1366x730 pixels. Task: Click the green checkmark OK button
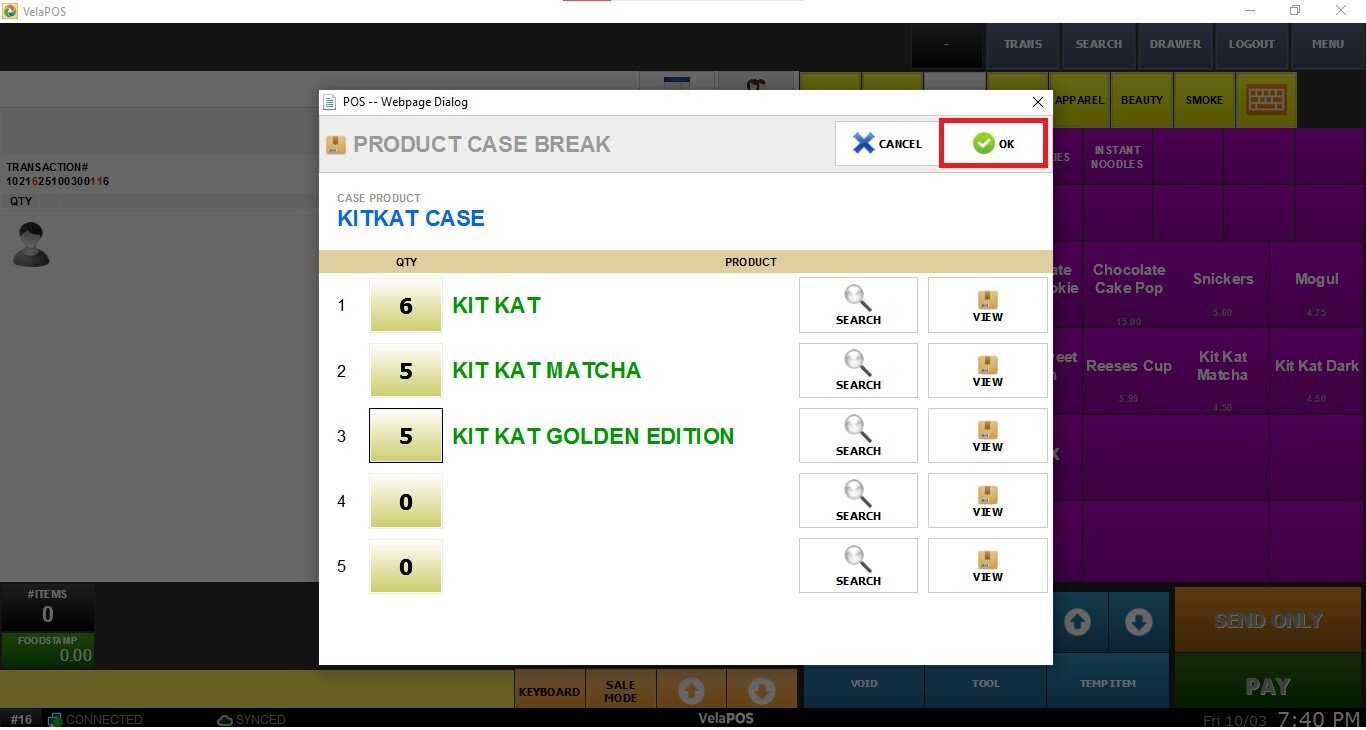993,144
